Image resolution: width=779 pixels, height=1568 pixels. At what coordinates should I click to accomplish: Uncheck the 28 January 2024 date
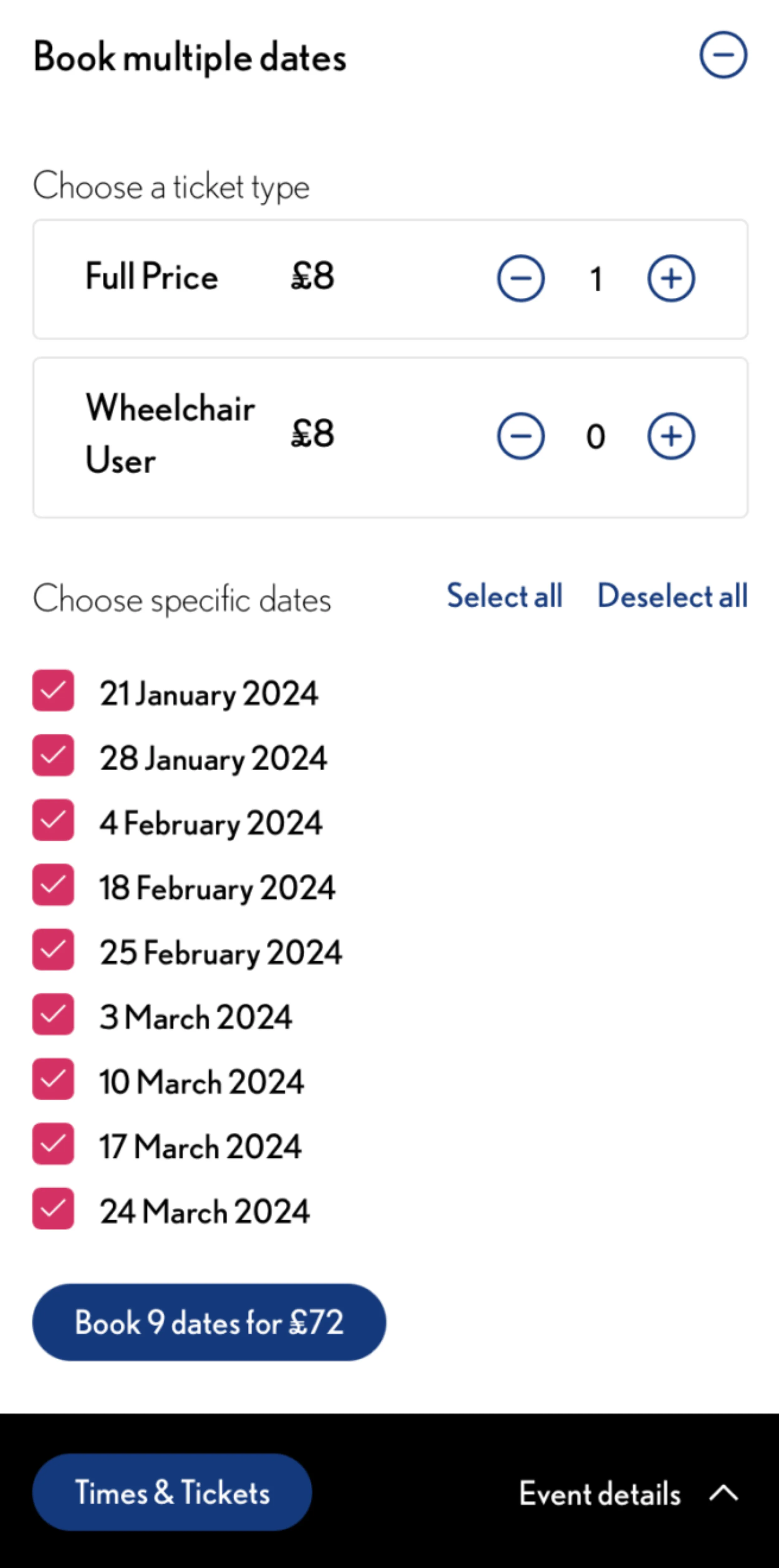54,755
